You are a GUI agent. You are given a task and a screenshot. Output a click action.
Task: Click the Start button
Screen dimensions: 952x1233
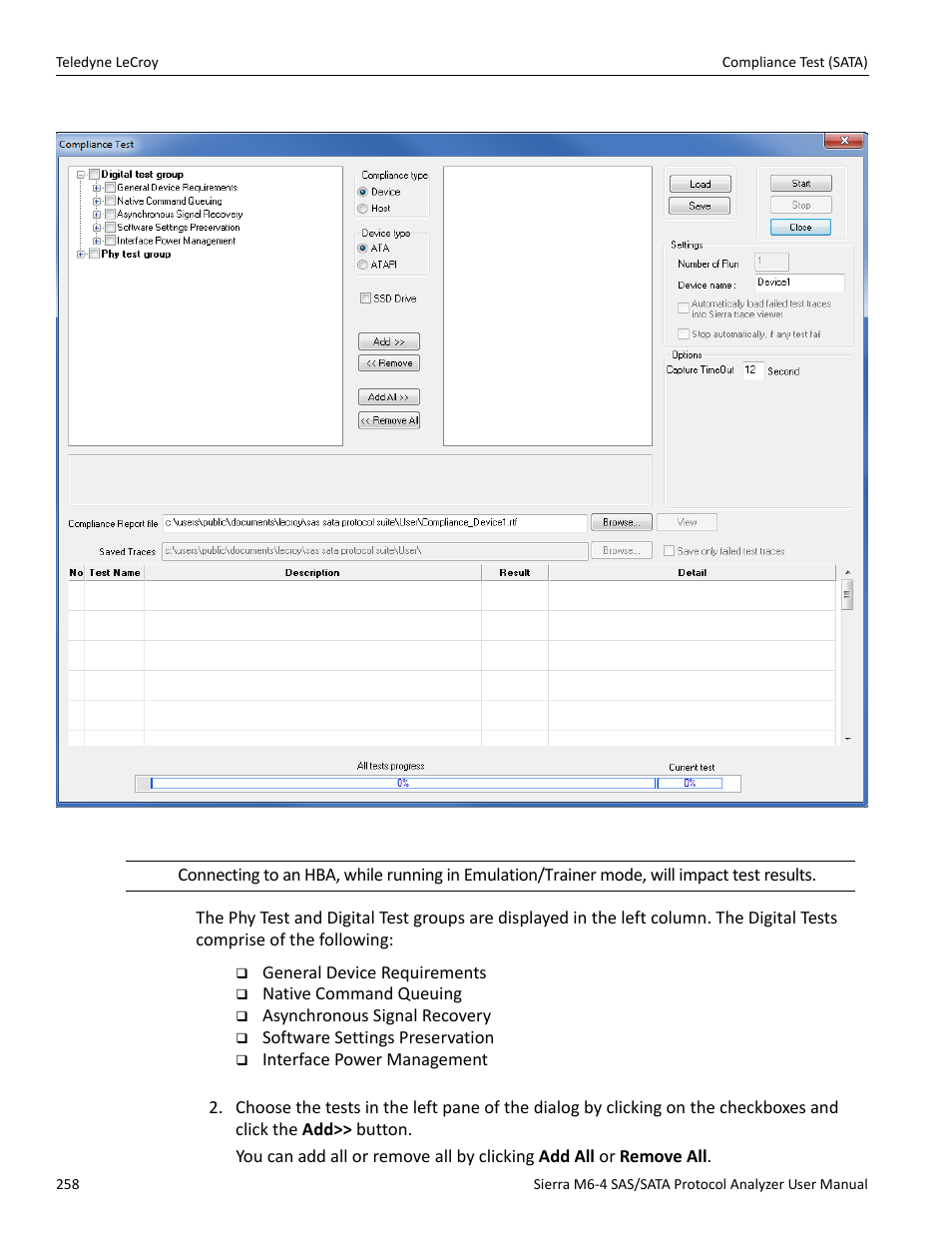click(x=800, y=184)
